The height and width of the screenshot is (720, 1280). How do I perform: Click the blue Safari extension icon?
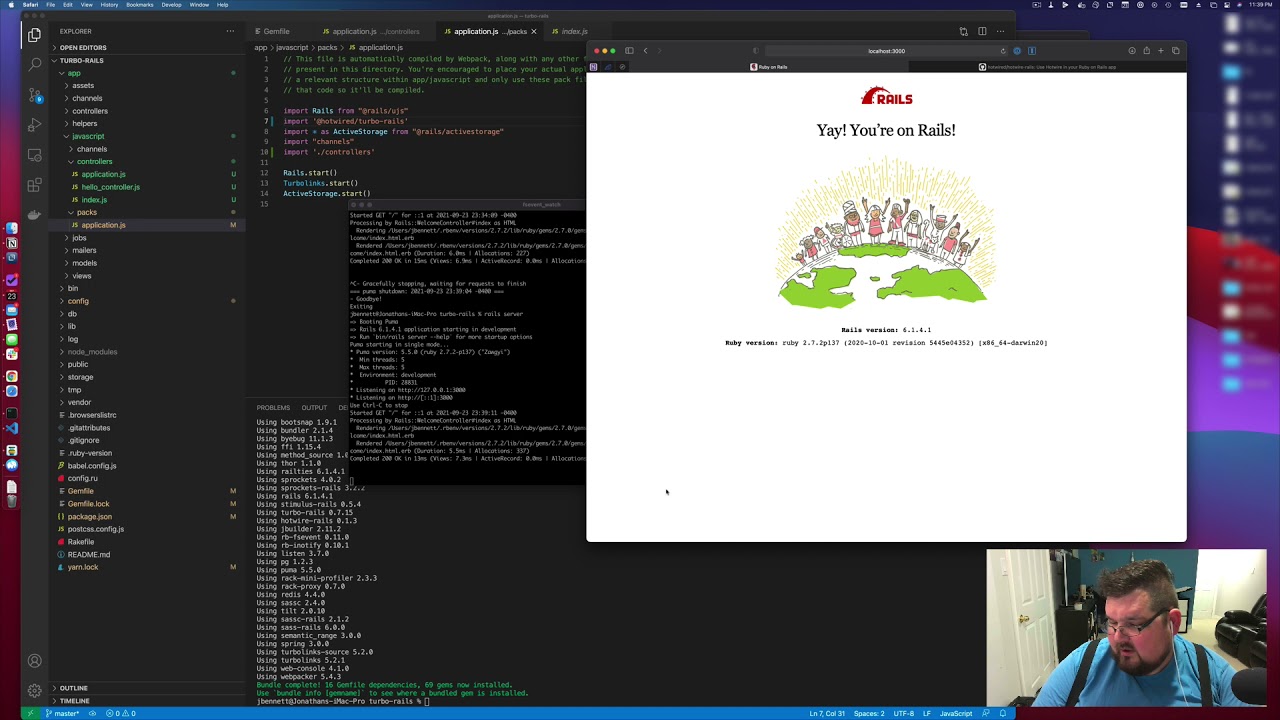point(1017,51)
